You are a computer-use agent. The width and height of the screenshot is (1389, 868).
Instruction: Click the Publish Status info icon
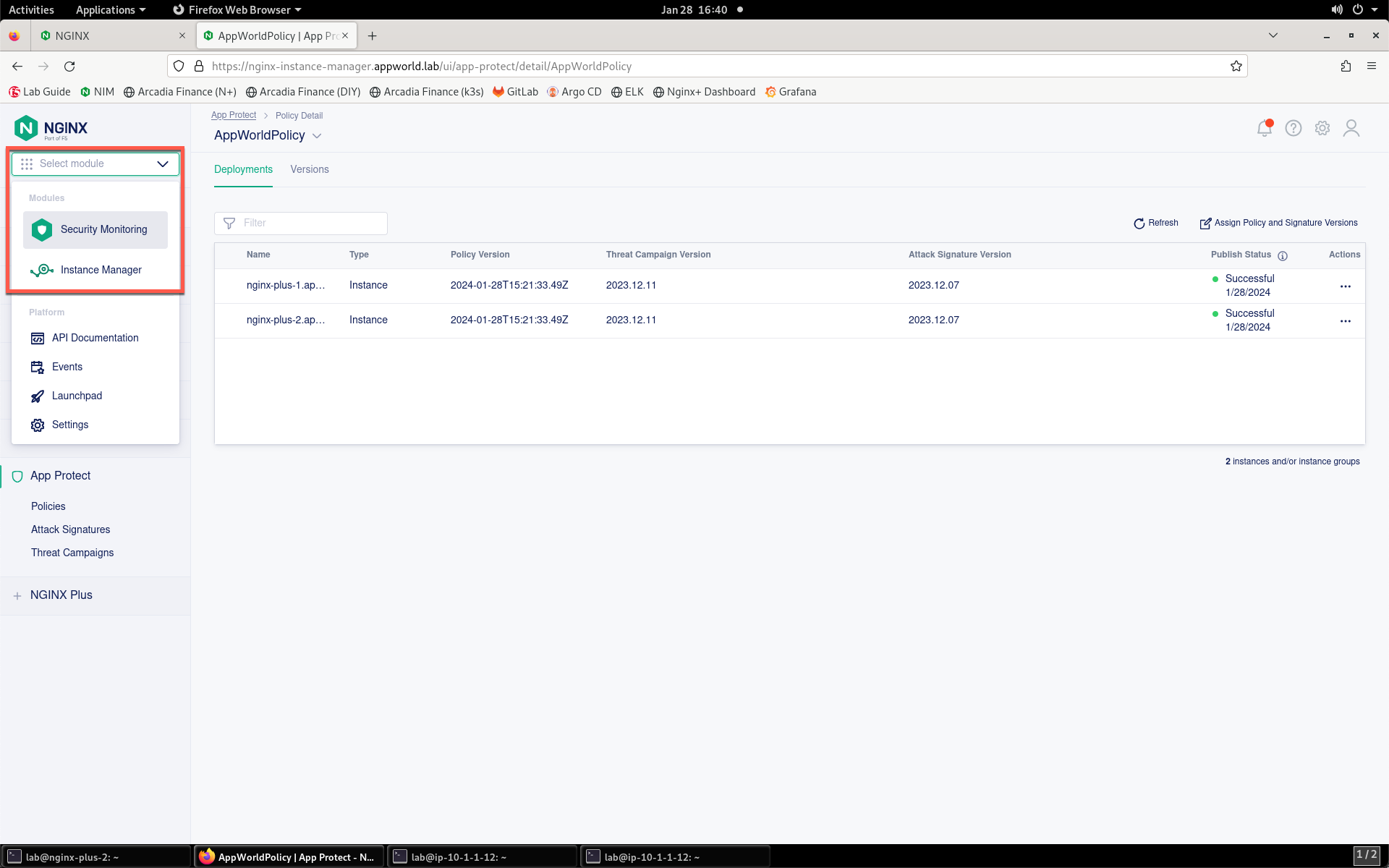tap(1283, 255)
